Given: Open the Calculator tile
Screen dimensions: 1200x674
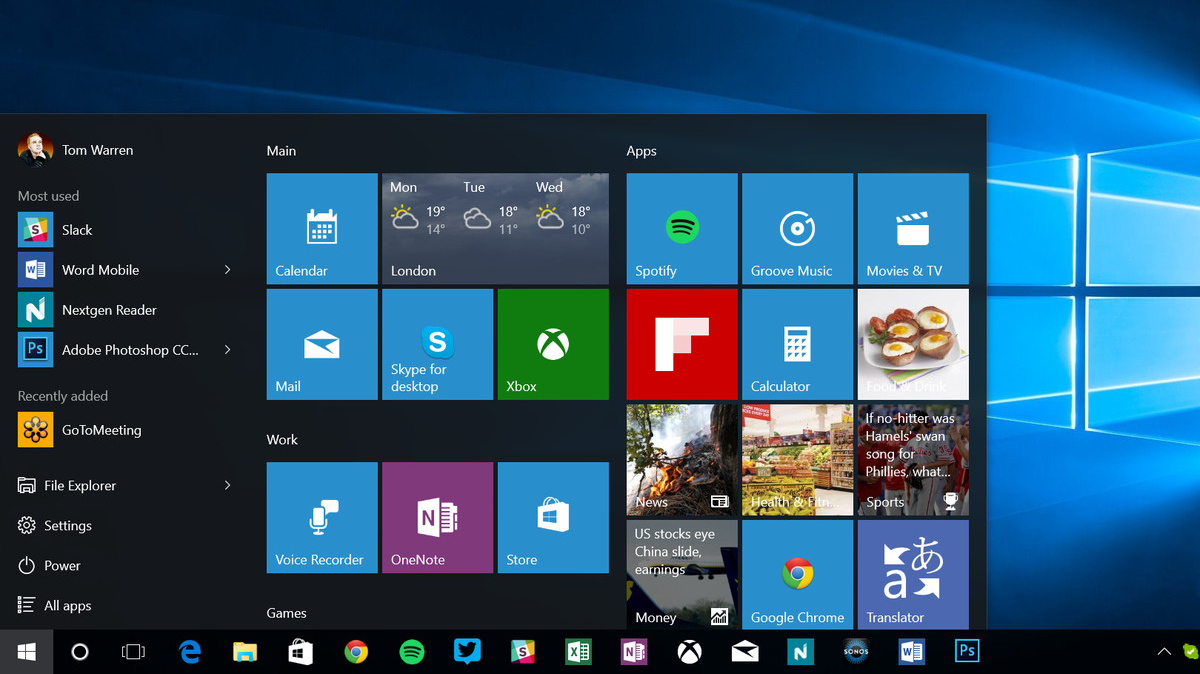Looking at the screenshot, I should click(x=797, y=344).
